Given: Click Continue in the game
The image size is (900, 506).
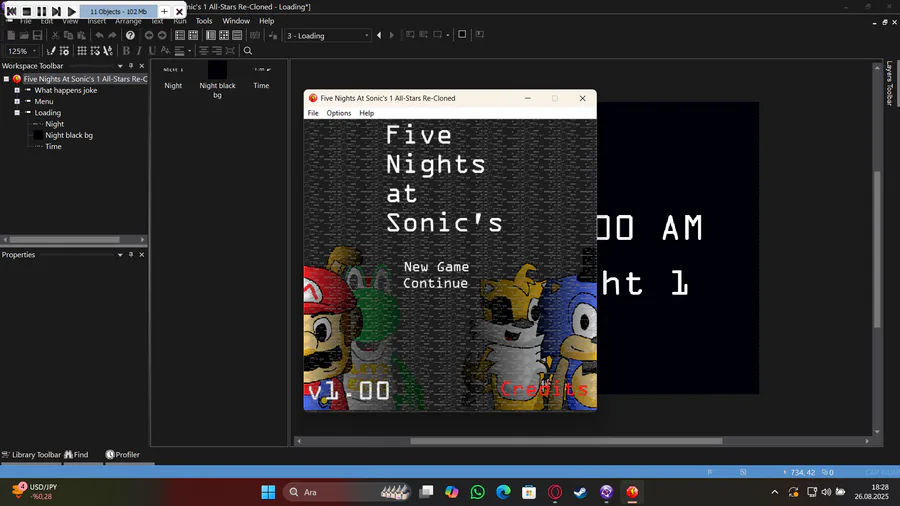Looking at the screenshot, I should click(x=436, y=283).
